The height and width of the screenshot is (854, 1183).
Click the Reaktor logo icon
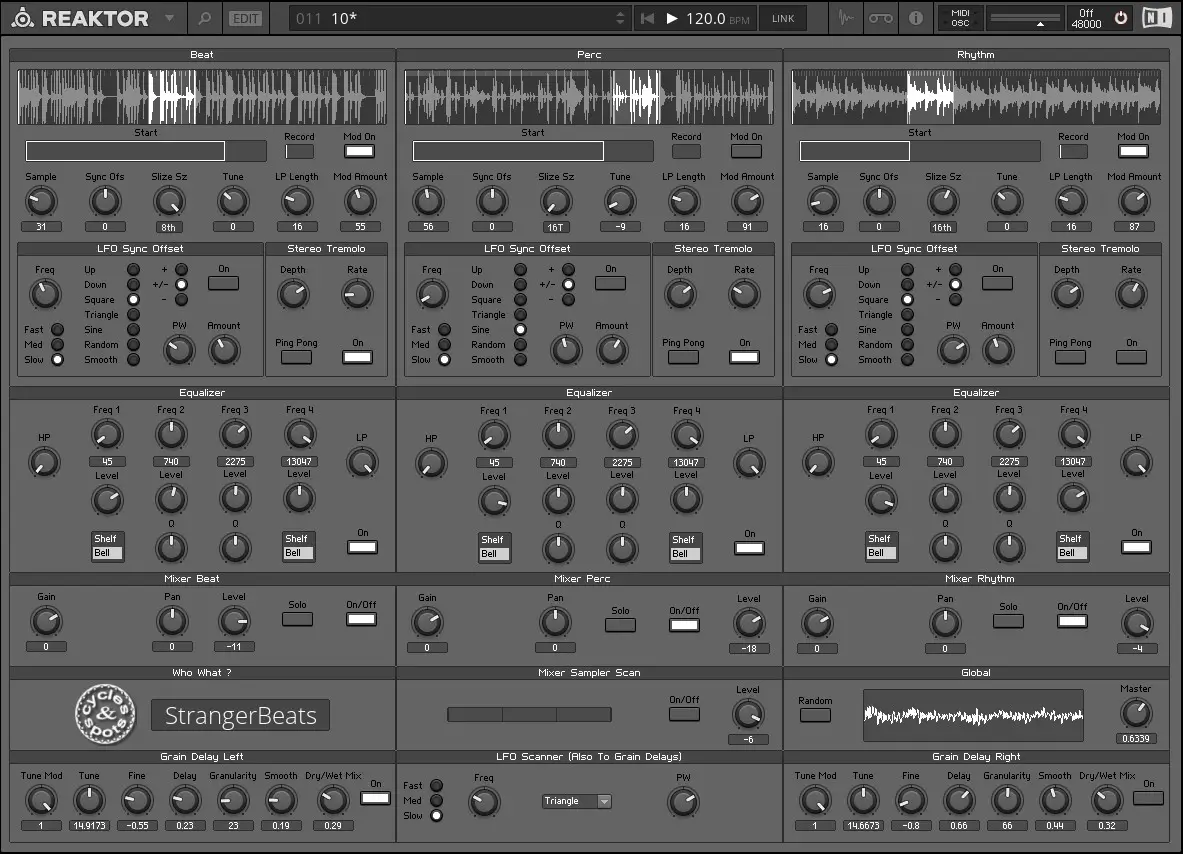[x=23, y=18]
